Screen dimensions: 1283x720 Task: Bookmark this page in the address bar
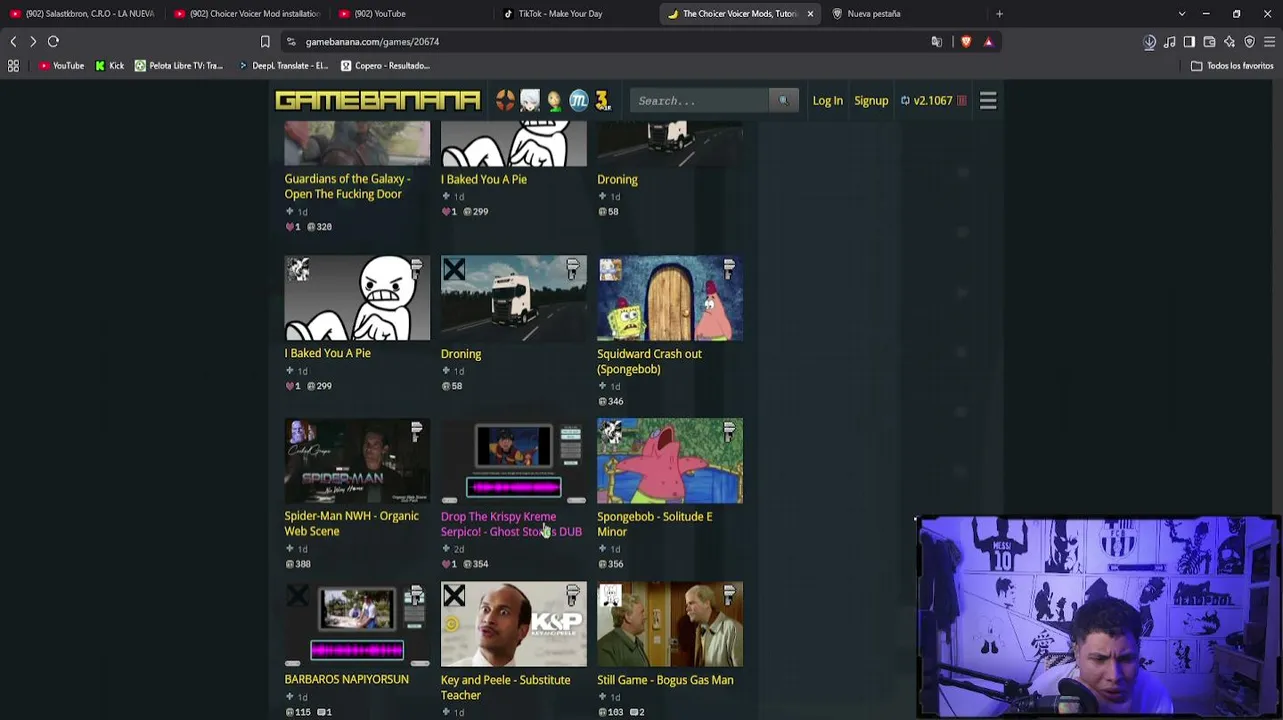[265, 42]
